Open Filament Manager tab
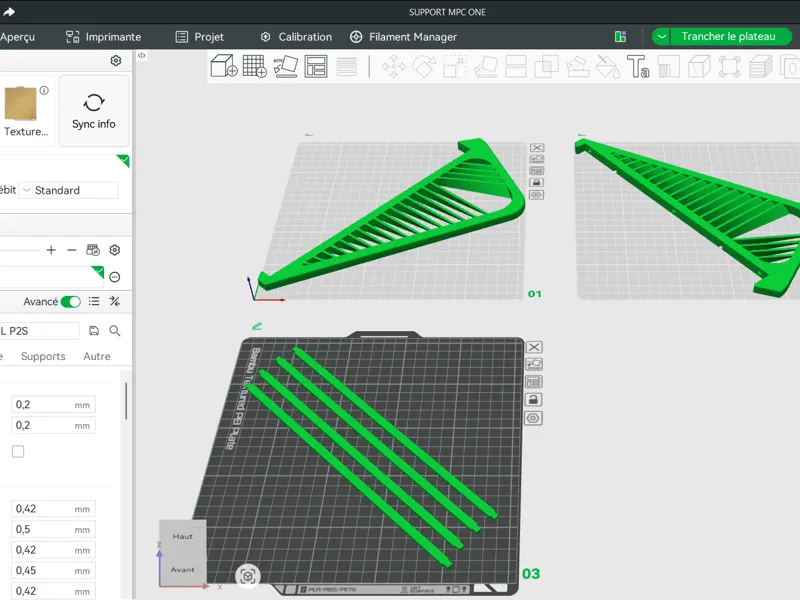This screenshot has height=600, width=800. 403,37
